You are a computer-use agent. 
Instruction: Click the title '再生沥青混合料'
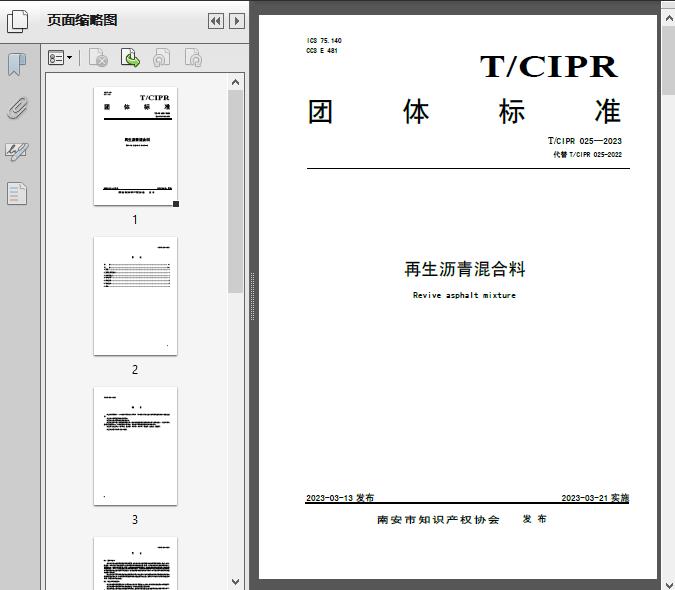[465, 269]
